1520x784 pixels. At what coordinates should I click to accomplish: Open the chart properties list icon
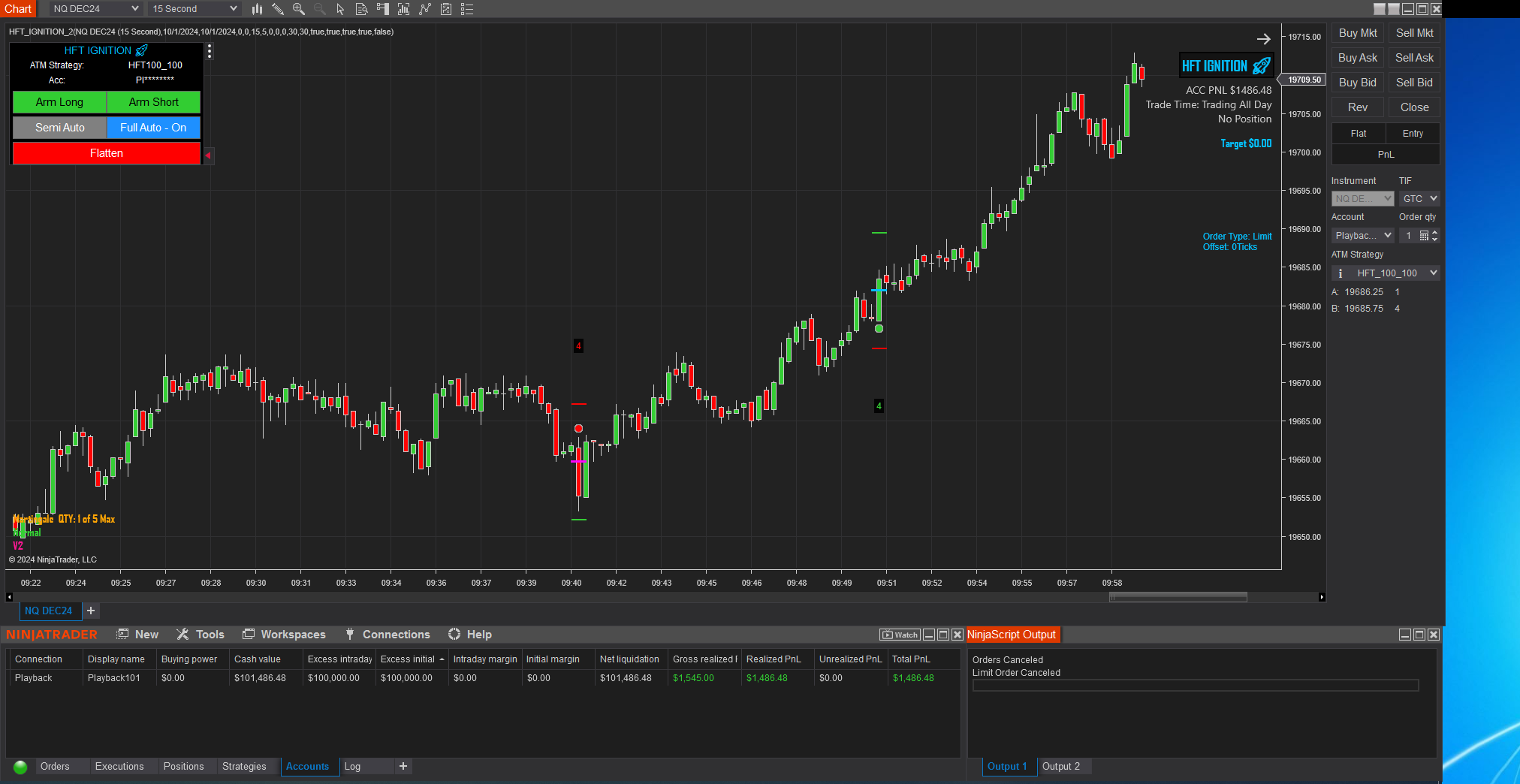(x=467, y=9)
